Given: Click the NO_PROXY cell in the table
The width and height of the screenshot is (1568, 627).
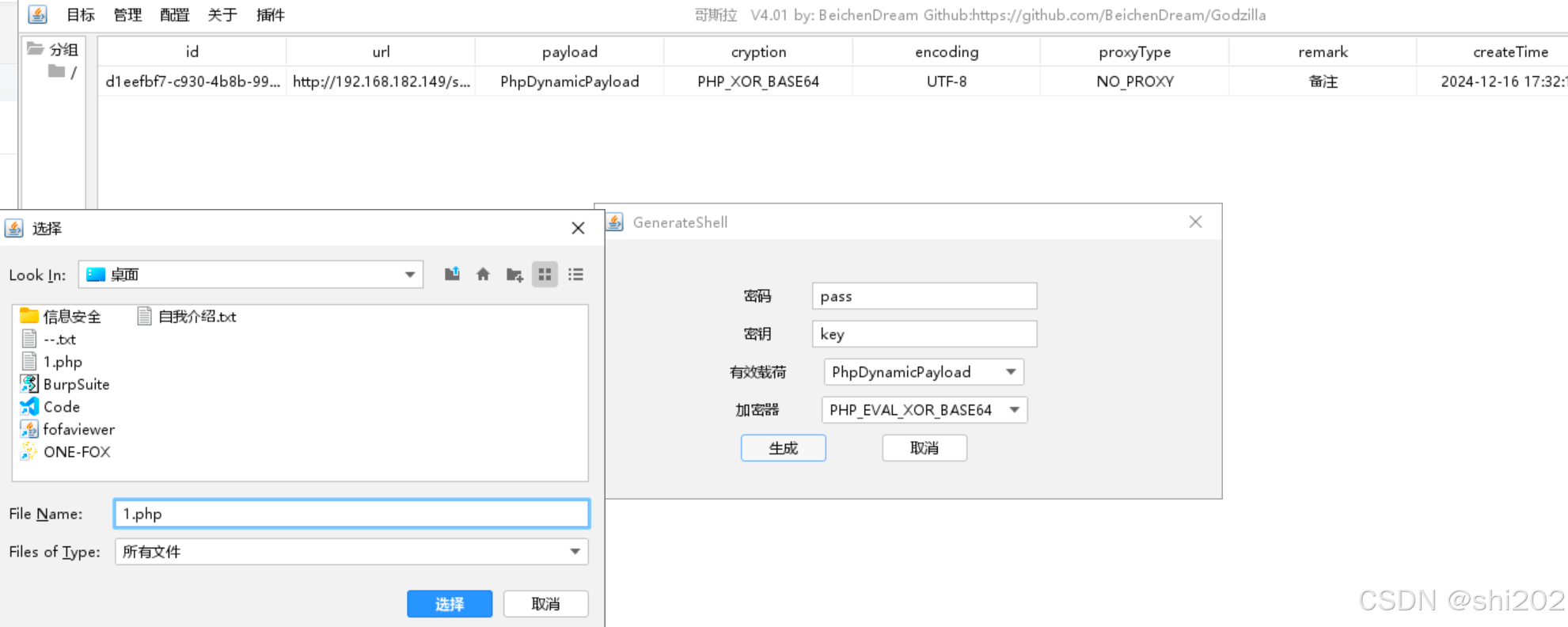Looking at the screenshot, I should coord(1134,82).
